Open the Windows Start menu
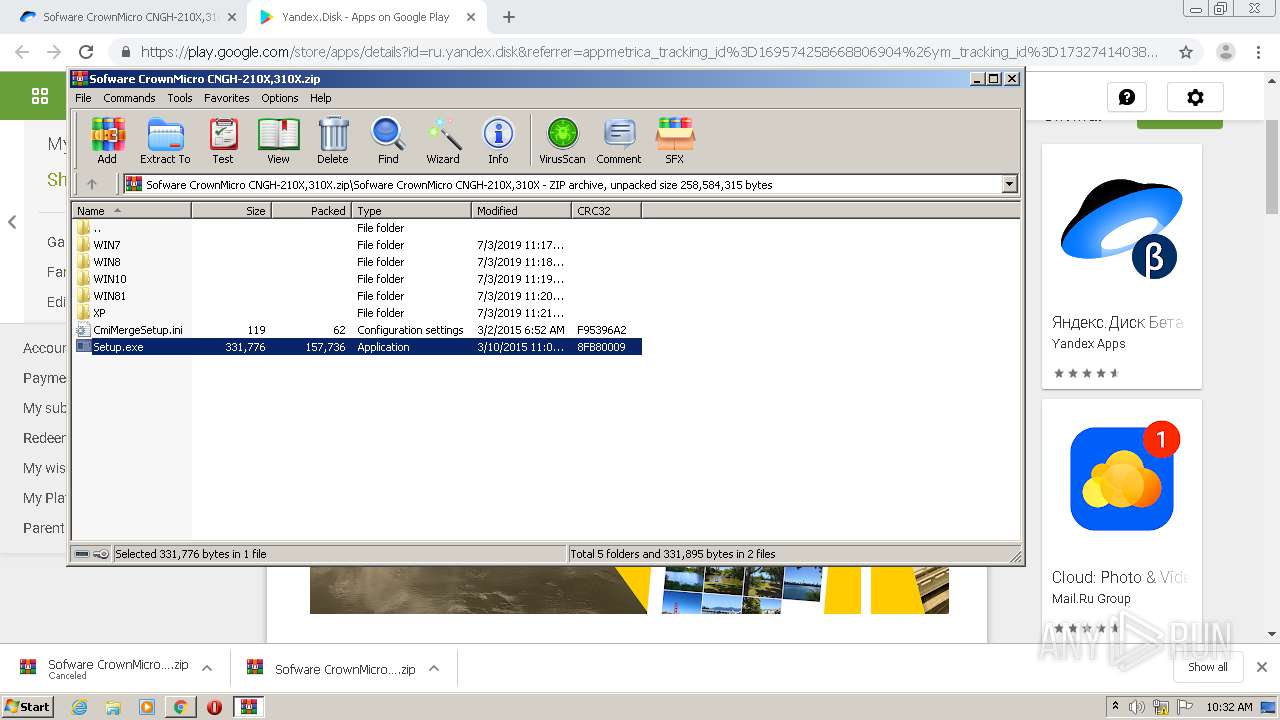The width and height of the screenshot is (1280, 720). pyautogui.click(x=28, y=706)
